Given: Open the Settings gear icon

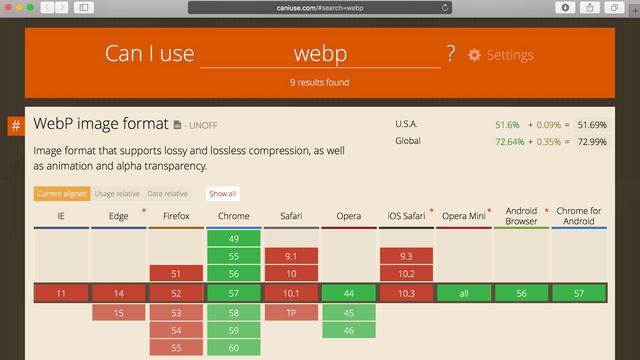Looking at the screenshot, I should point(474,55).
